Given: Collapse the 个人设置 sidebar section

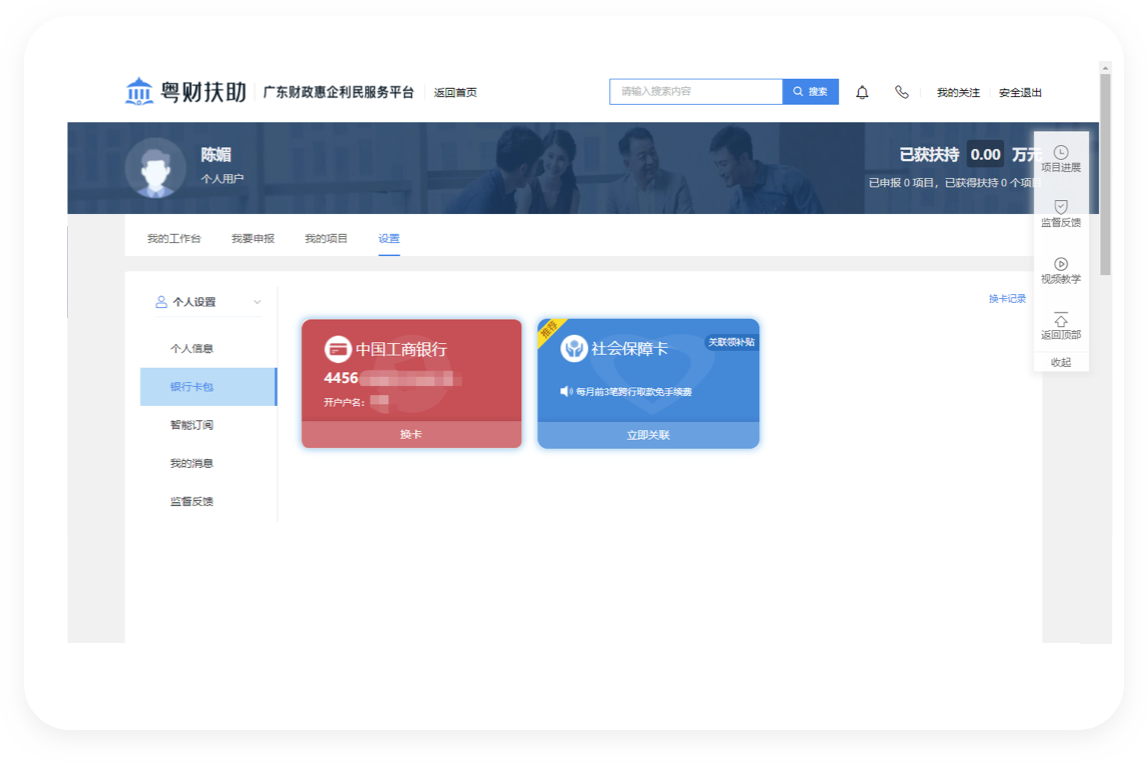Looking at the screenshot, I should (257, 302).
